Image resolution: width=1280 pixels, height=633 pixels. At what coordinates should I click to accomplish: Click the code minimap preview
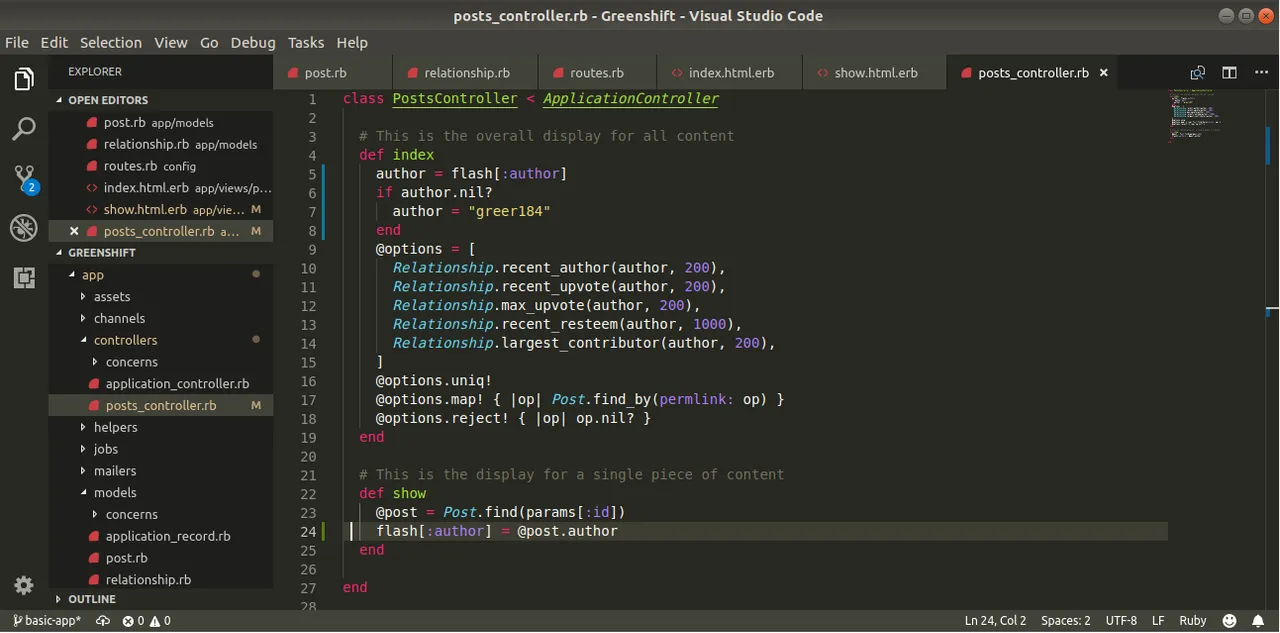[x=1193, y=115]
